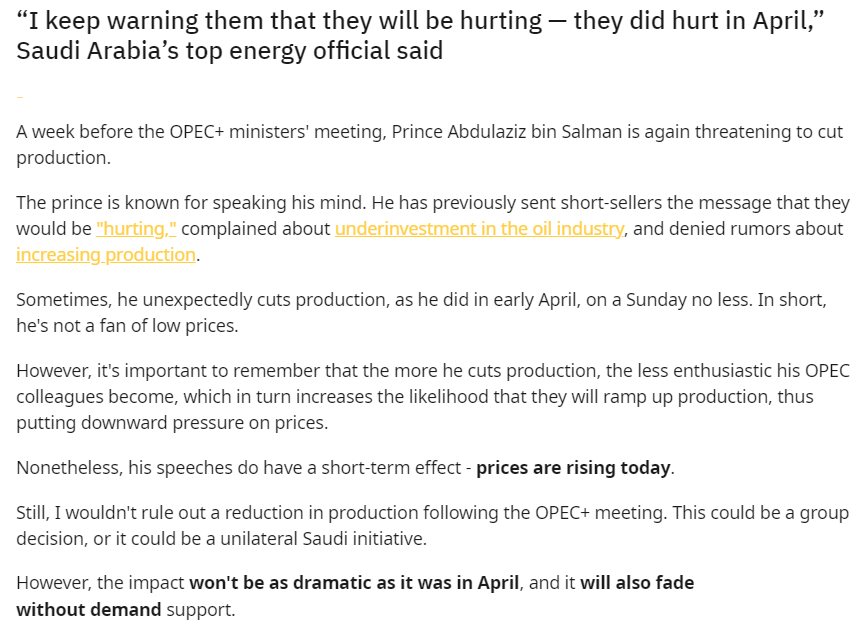Viewport: 860px width, 628px height.
Task: Click the text "complained about" between the links
Action: pyautogui.click(x=256, y=228)
